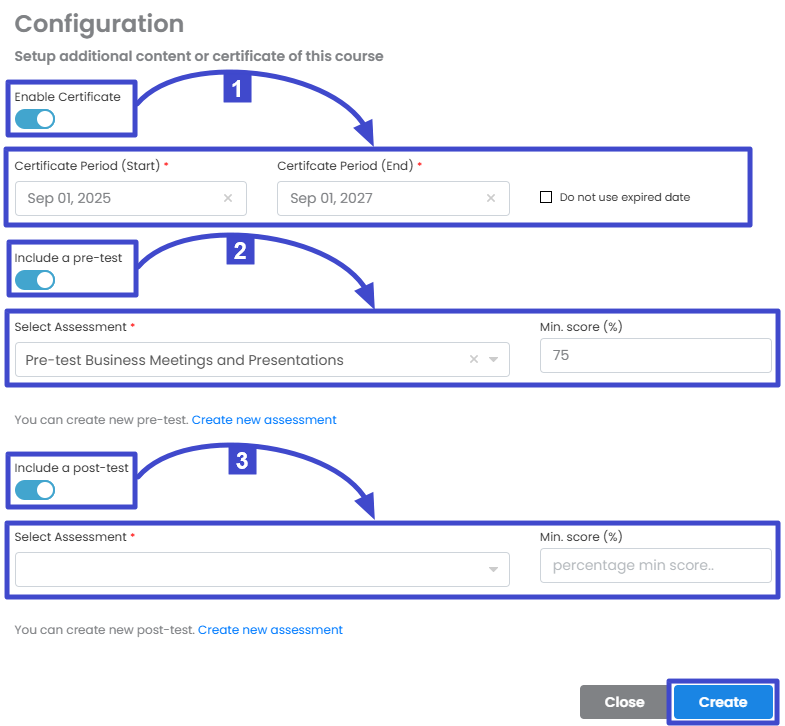
Task: Click the pre-test Min. score field showing 75
Action: (x=655, y=355)
